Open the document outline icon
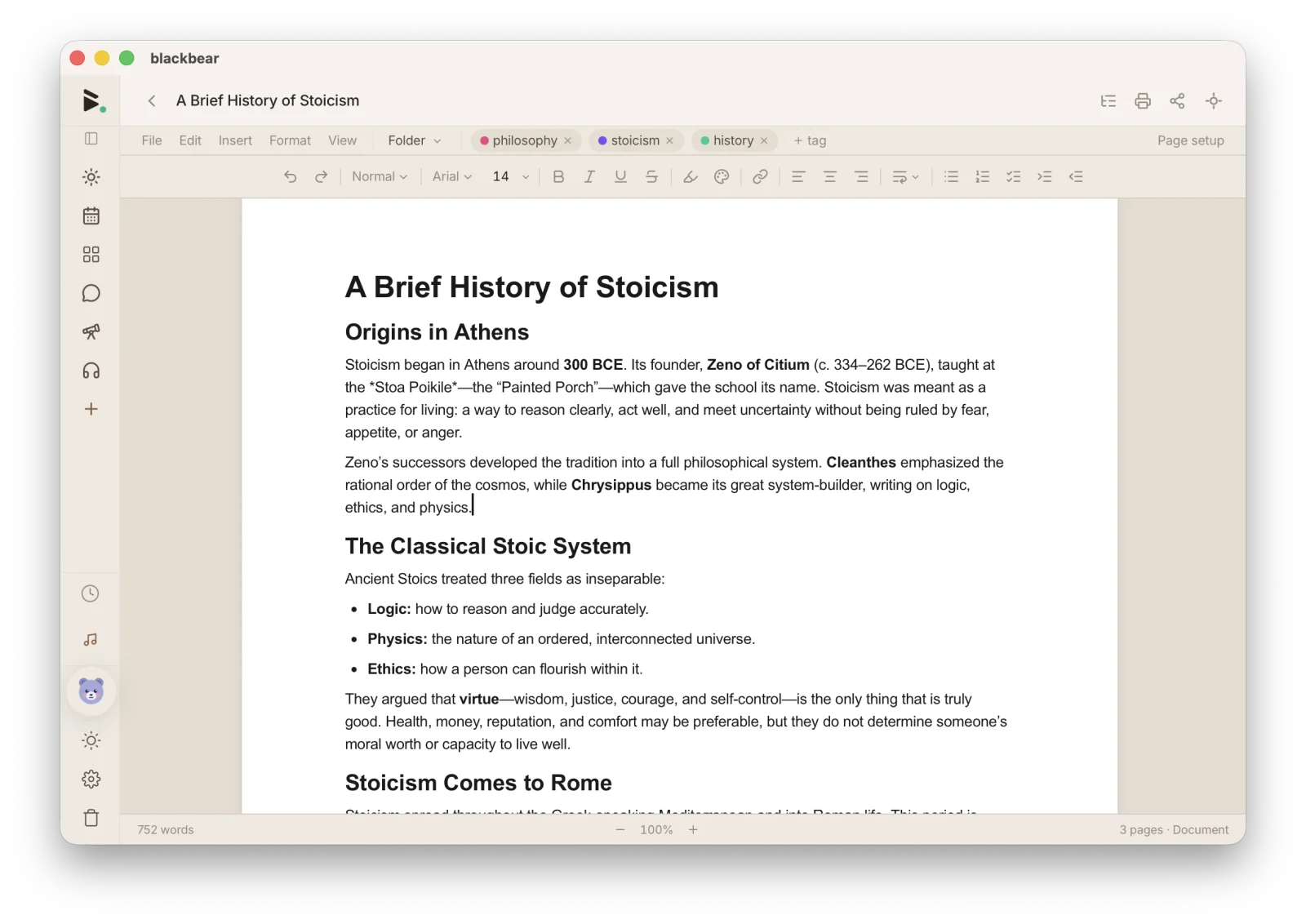The image size is (1306, 924). (1108, 101)
